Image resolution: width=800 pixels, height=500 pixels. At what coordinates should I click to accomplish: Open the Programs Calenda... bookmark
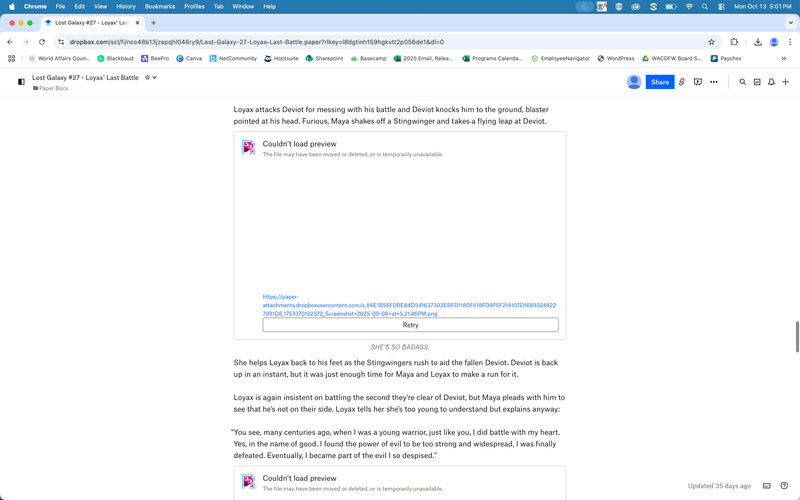(492, 58)
